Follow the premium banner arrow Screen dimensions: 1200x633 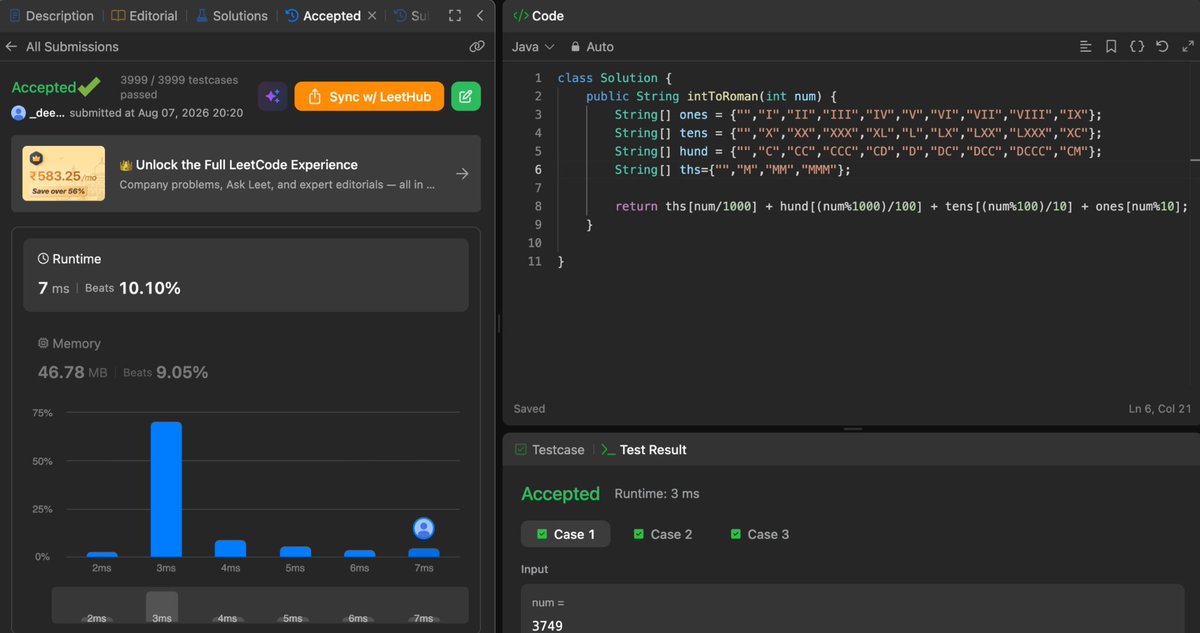point(461,174)
